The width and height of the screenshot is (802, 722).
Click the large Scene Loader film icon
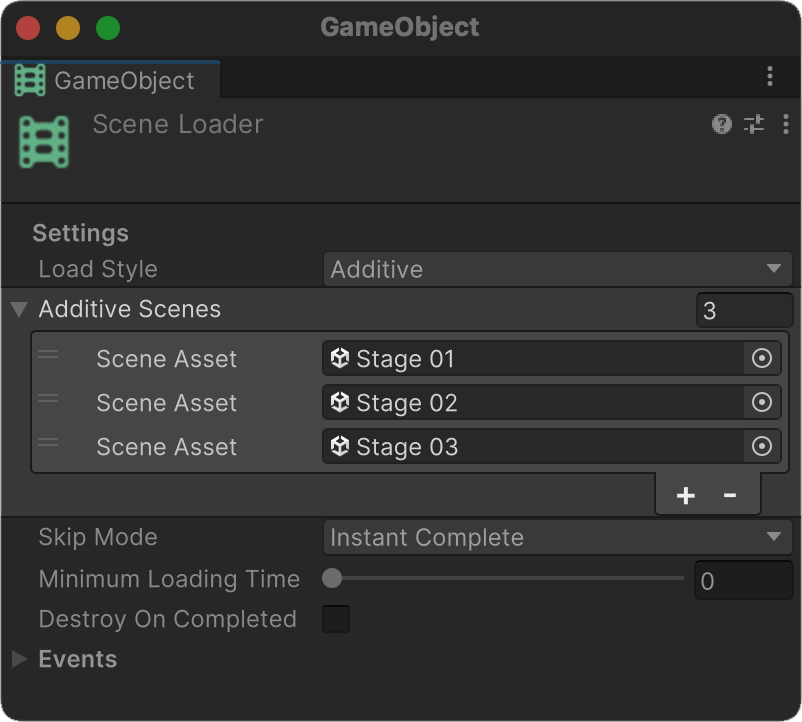coord(44,142)
